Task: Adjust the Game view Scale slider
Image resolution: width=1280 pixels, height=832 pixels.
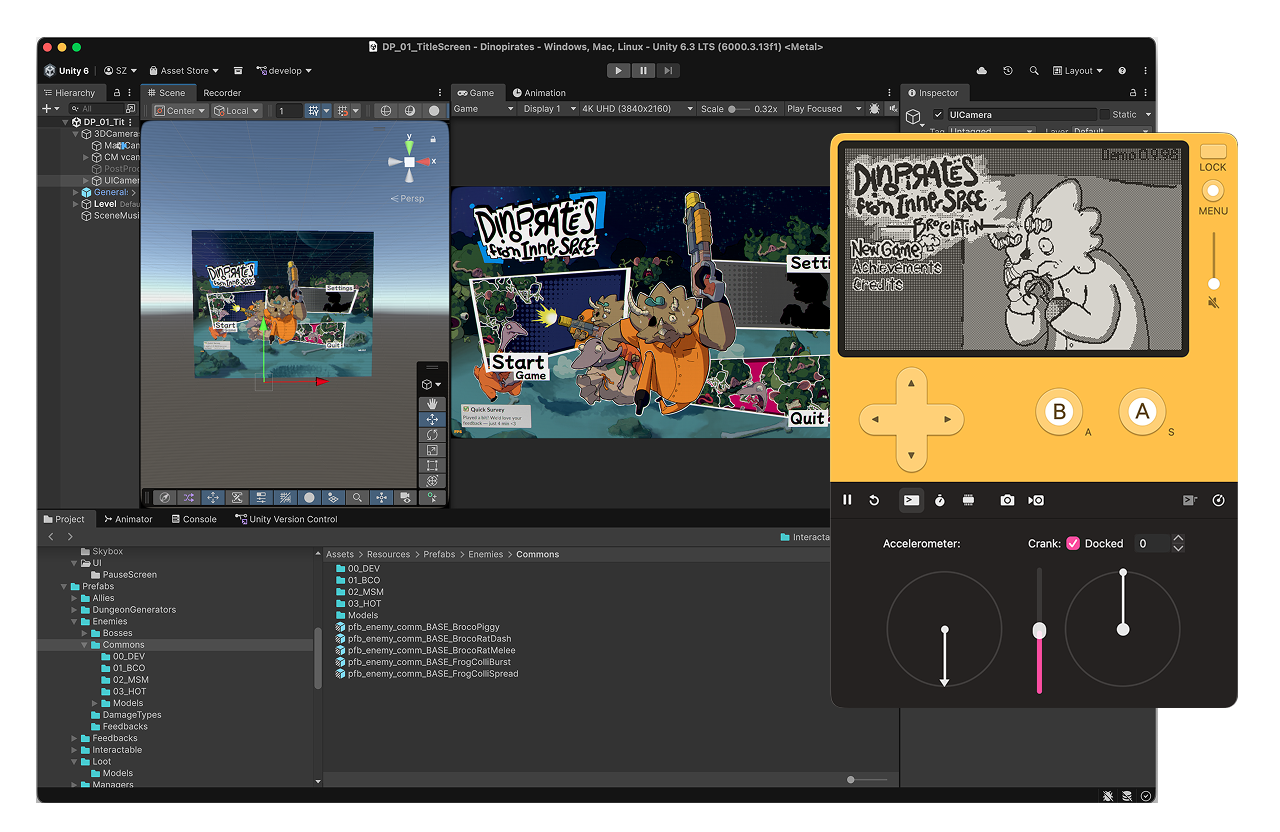Action: point(738,109)
